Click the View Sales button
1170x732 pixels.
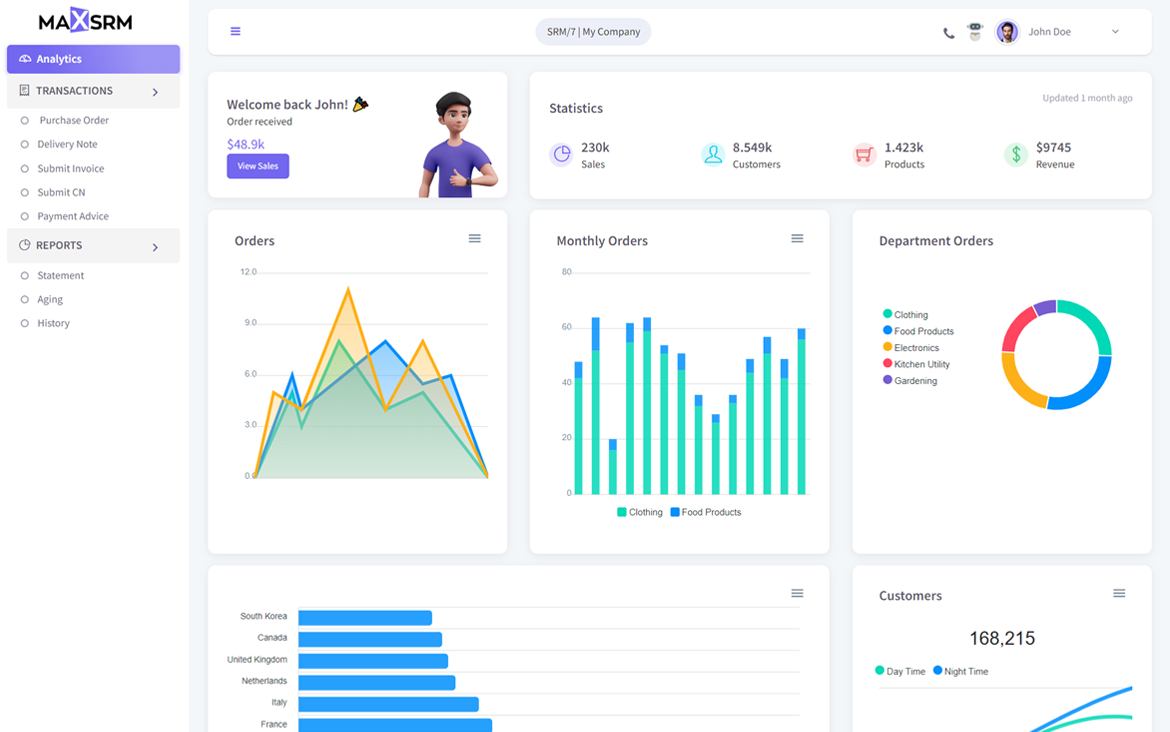click(258, 166)
